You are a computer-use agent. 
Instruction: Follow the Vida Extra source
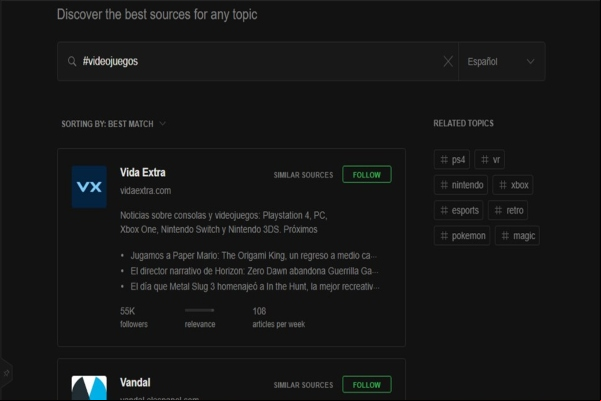point(367,174)
